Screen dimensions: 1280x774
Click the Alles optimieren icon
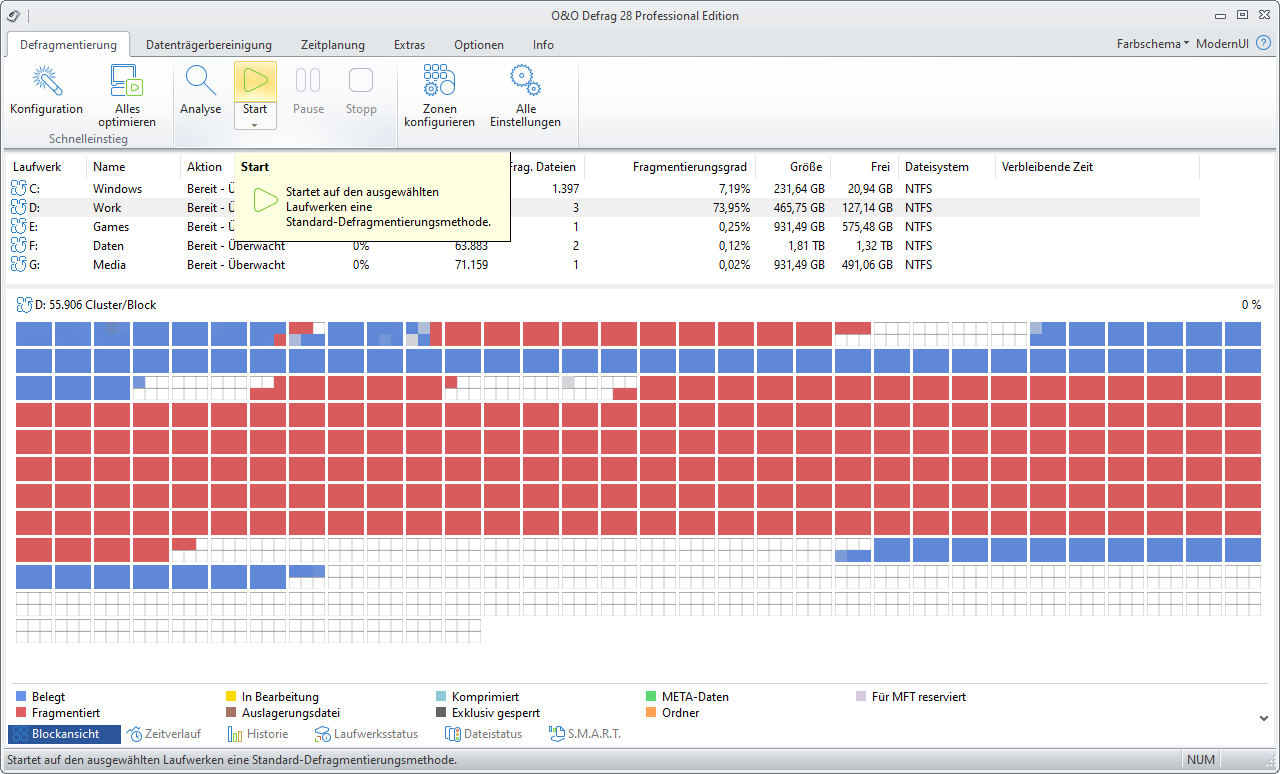pyautogui.click(x=127, y=81)
